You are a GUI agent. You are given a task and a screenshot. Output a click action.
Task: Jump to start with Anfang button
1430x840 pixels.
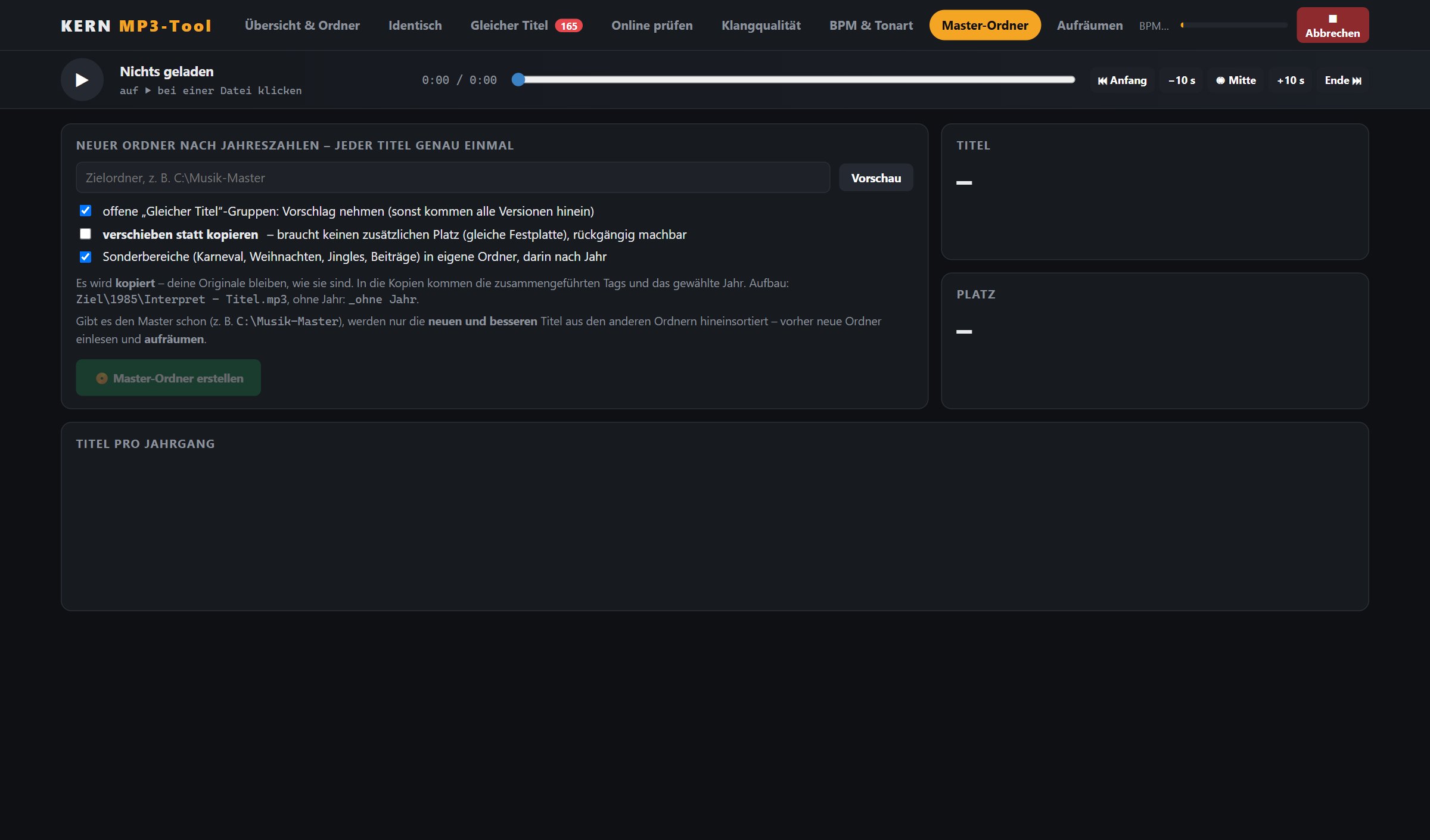point(1122,80)
